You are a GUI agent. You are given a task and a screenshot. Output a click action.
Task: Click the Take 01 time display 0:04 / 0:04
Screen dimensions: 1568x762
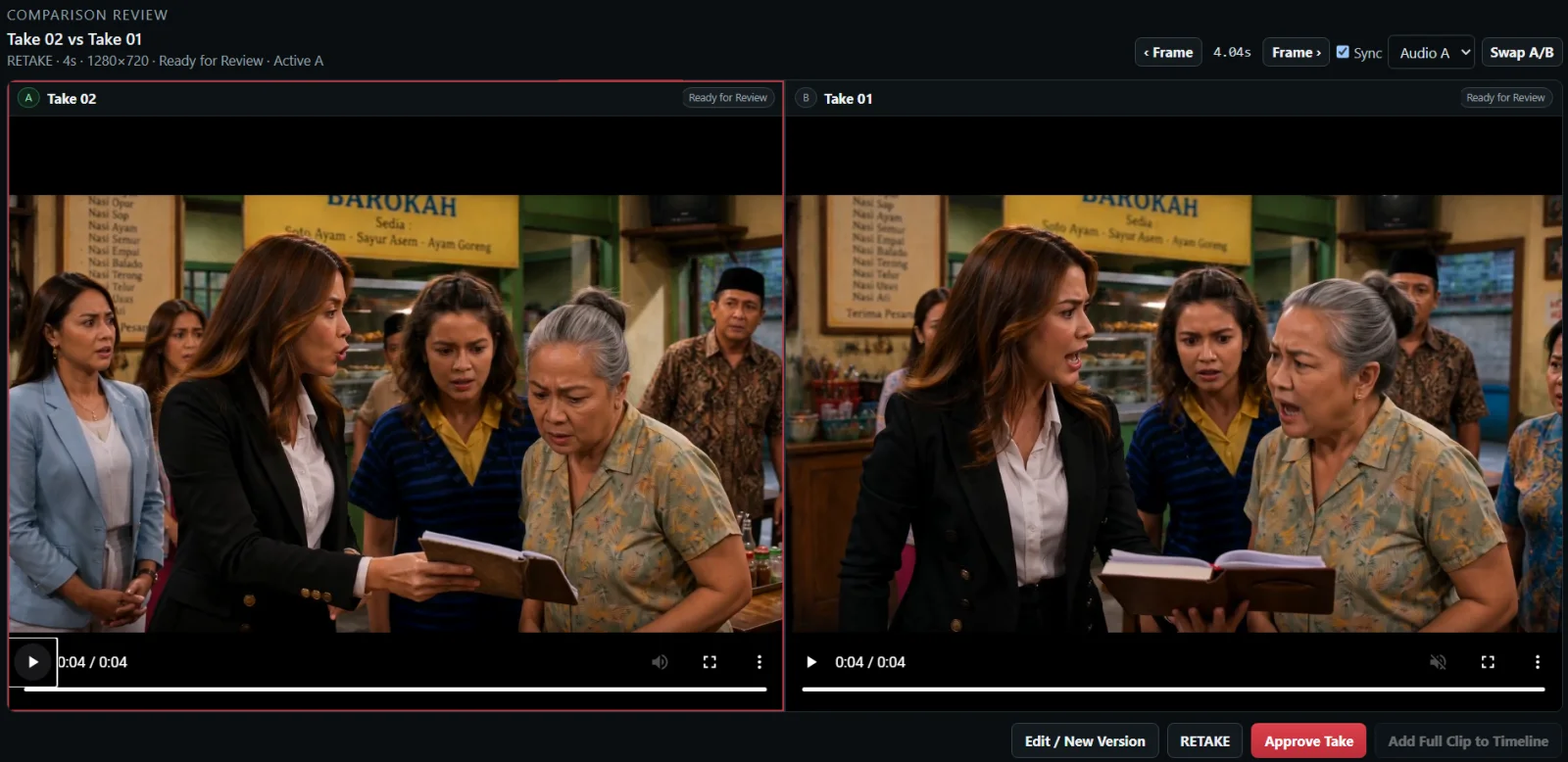pos(870,662)
